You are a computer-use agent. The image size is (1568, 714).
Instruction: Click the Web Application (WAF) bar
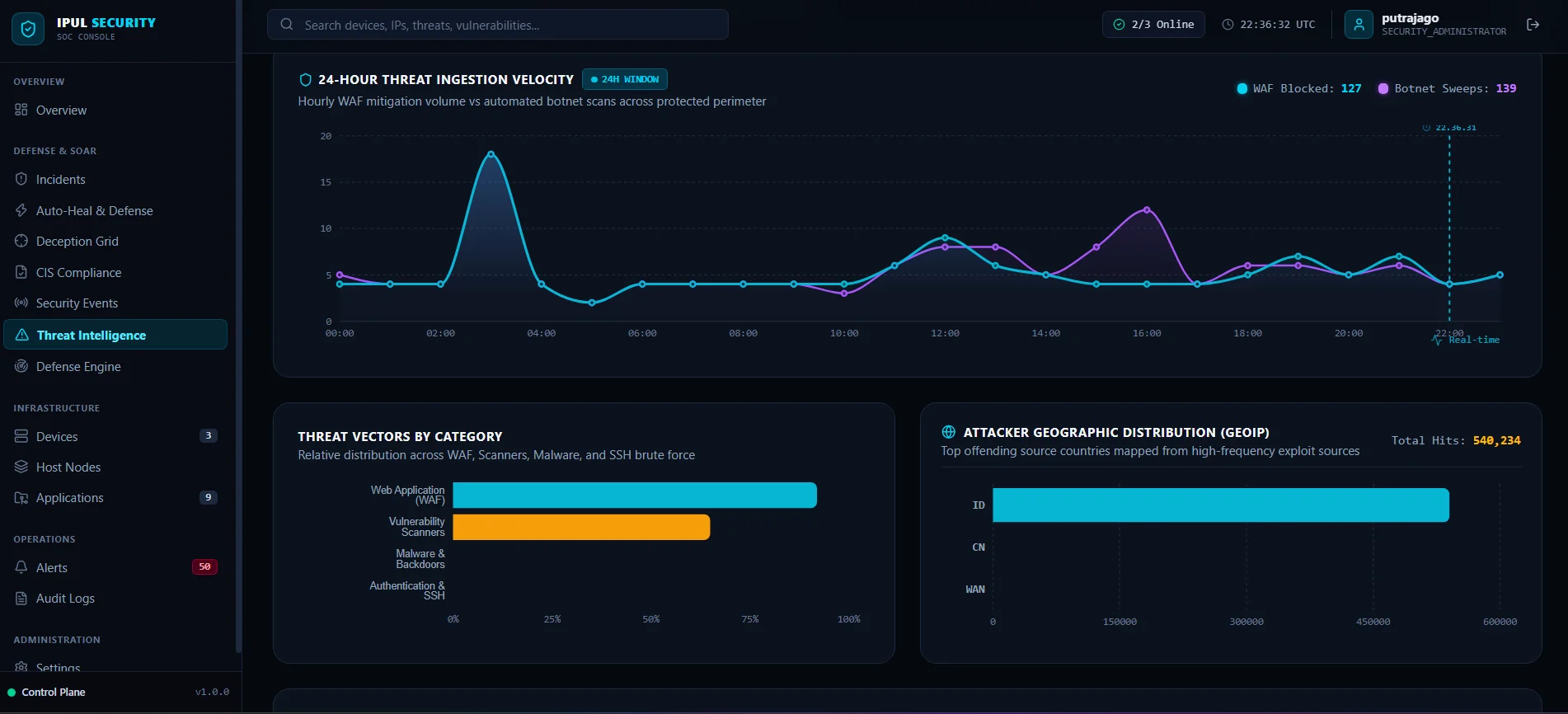[x=635, y=495]
